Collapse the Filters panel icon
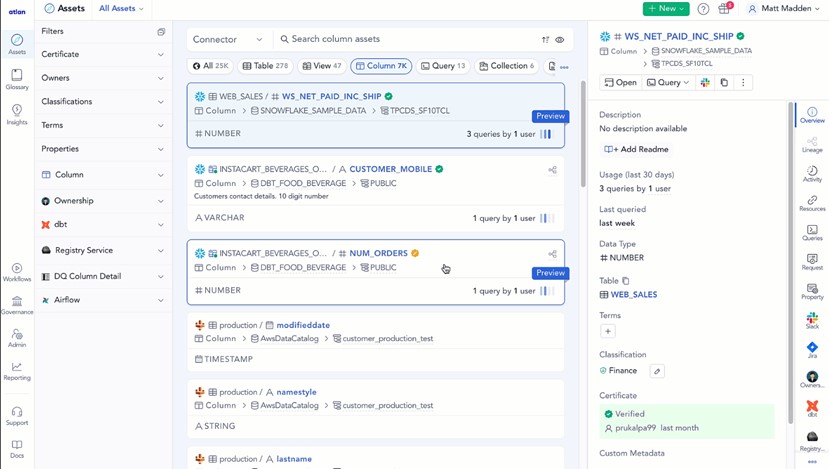The height and width of the screenshot is (469, 829). point(161,32)
